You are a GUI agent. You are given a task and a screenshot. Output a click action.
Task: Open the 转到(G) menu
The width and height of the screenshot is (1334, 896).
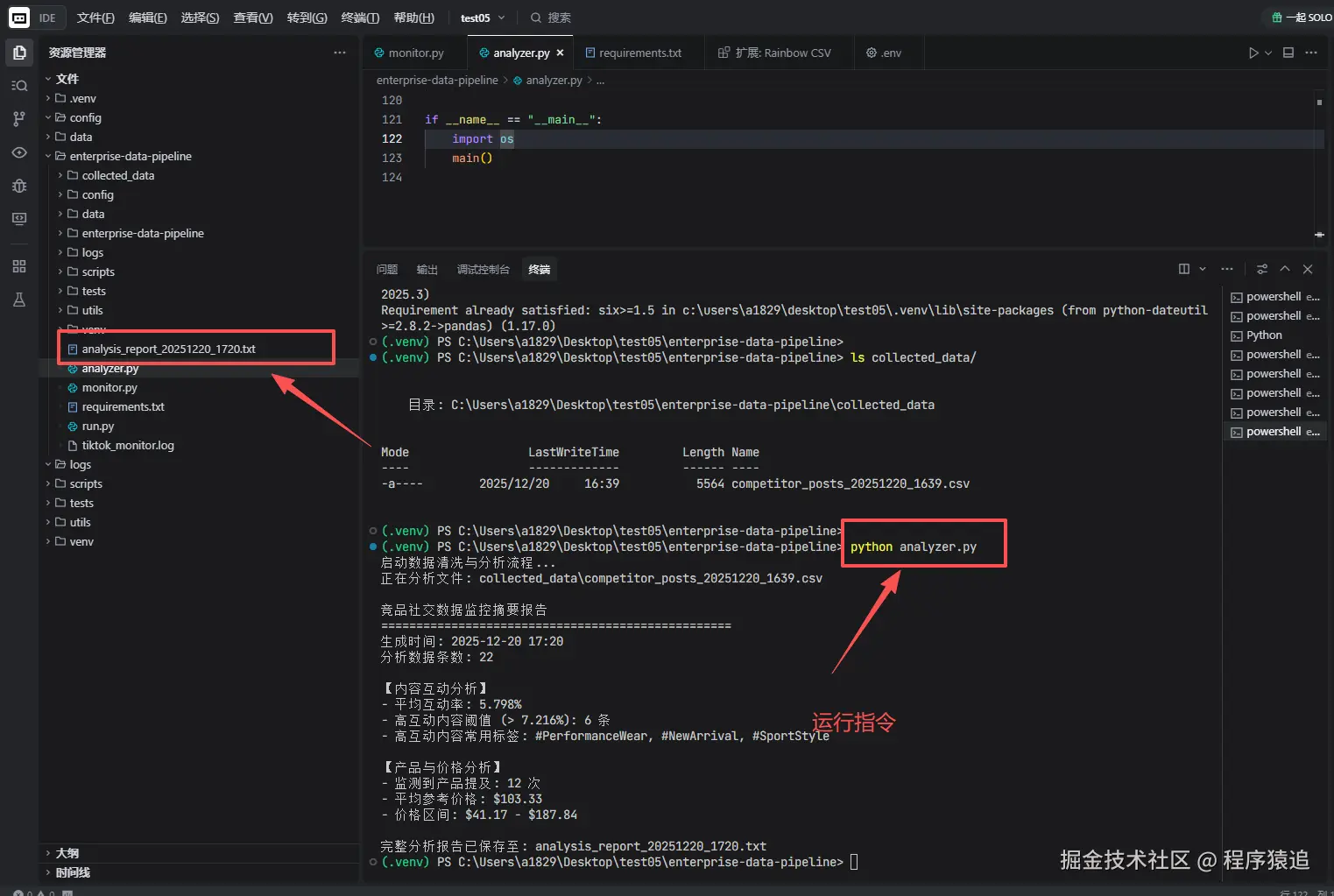[307, 18]
